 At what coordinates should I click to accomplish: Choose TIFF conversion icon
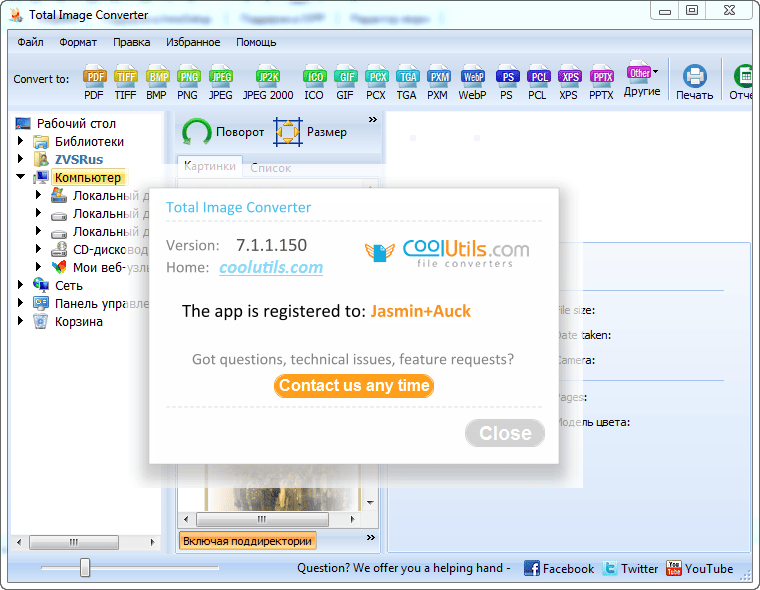click(x=125, y=81)
